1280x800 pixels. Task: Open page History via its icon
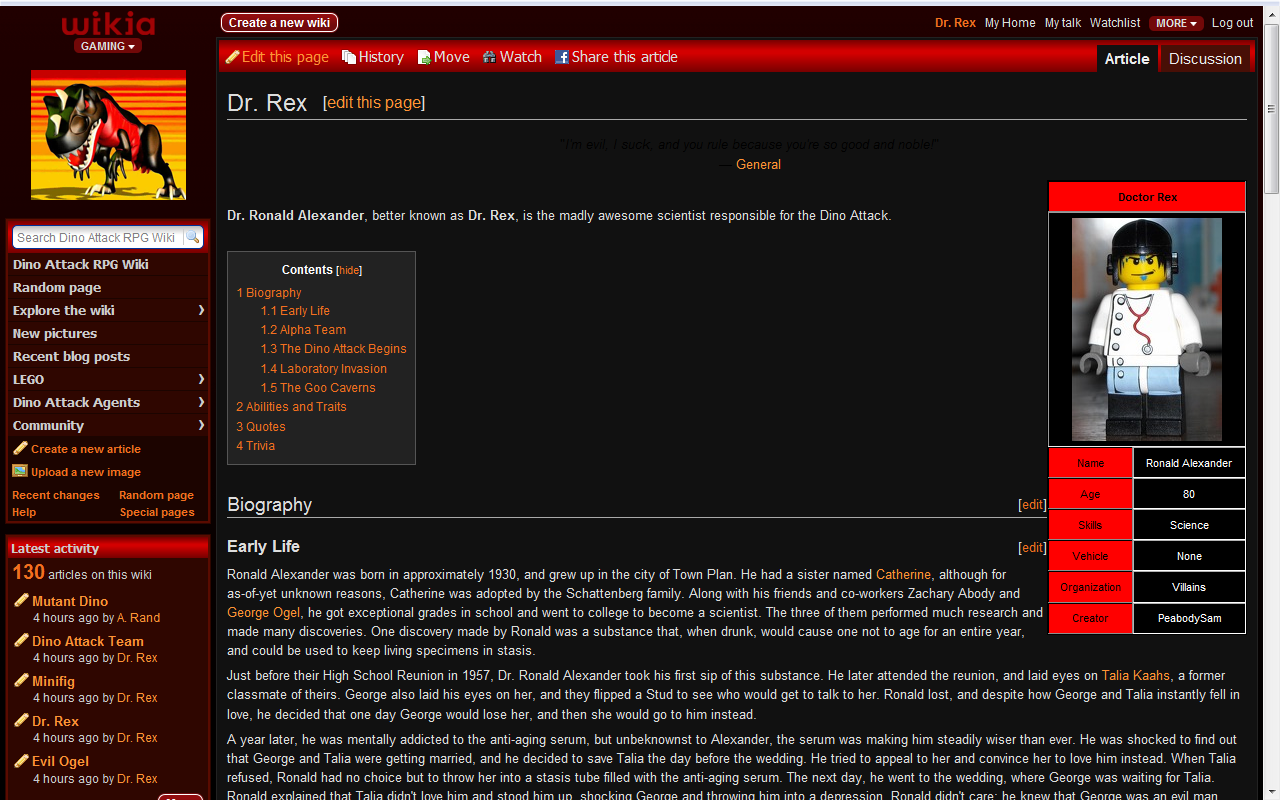pyautogui.click(x=349, y=57)
